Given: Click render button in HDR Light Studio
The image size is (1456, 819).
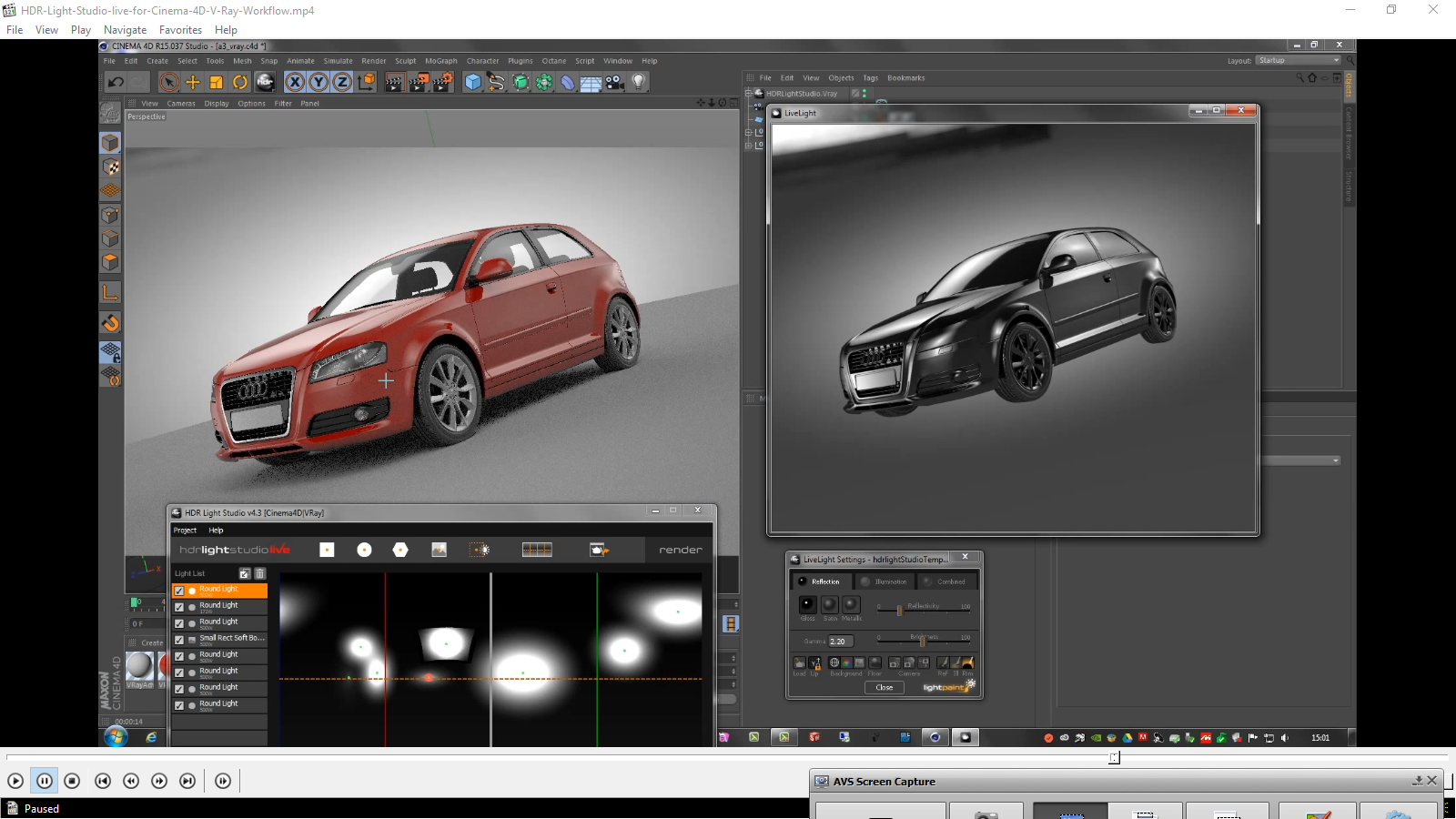Looking at the screenshot, I should click(681, 550).
